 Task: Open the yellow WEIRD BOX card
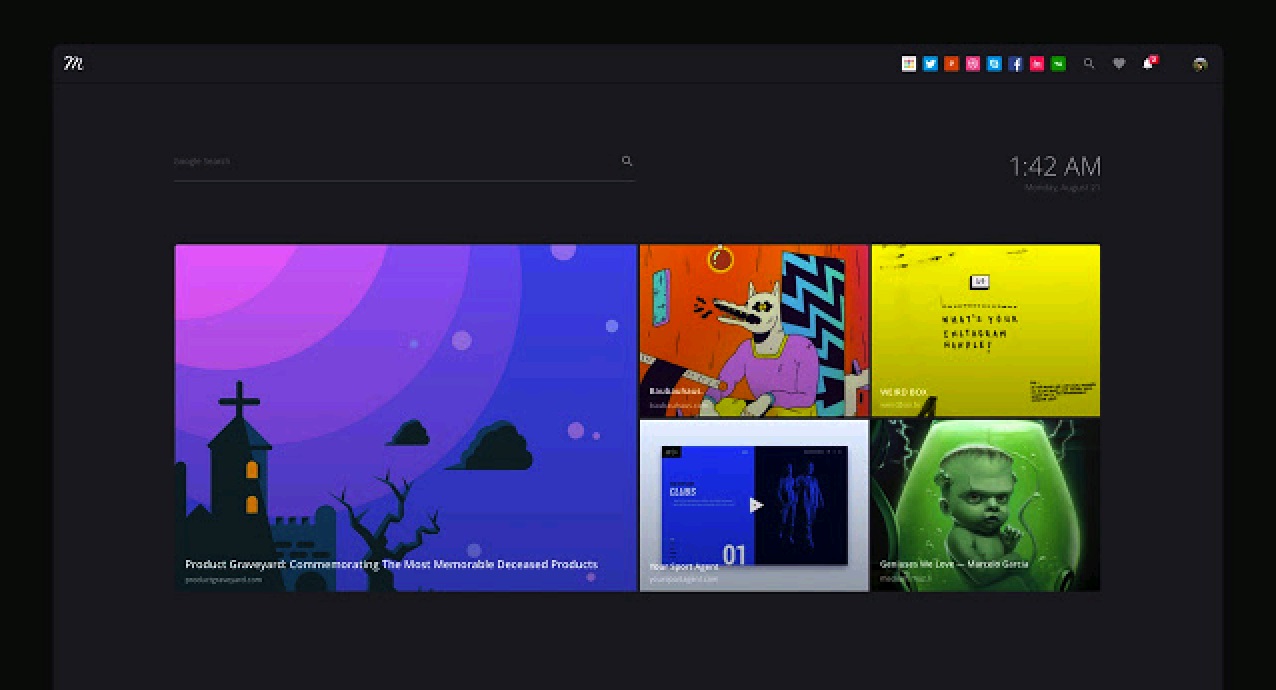(x=985, y=330)
